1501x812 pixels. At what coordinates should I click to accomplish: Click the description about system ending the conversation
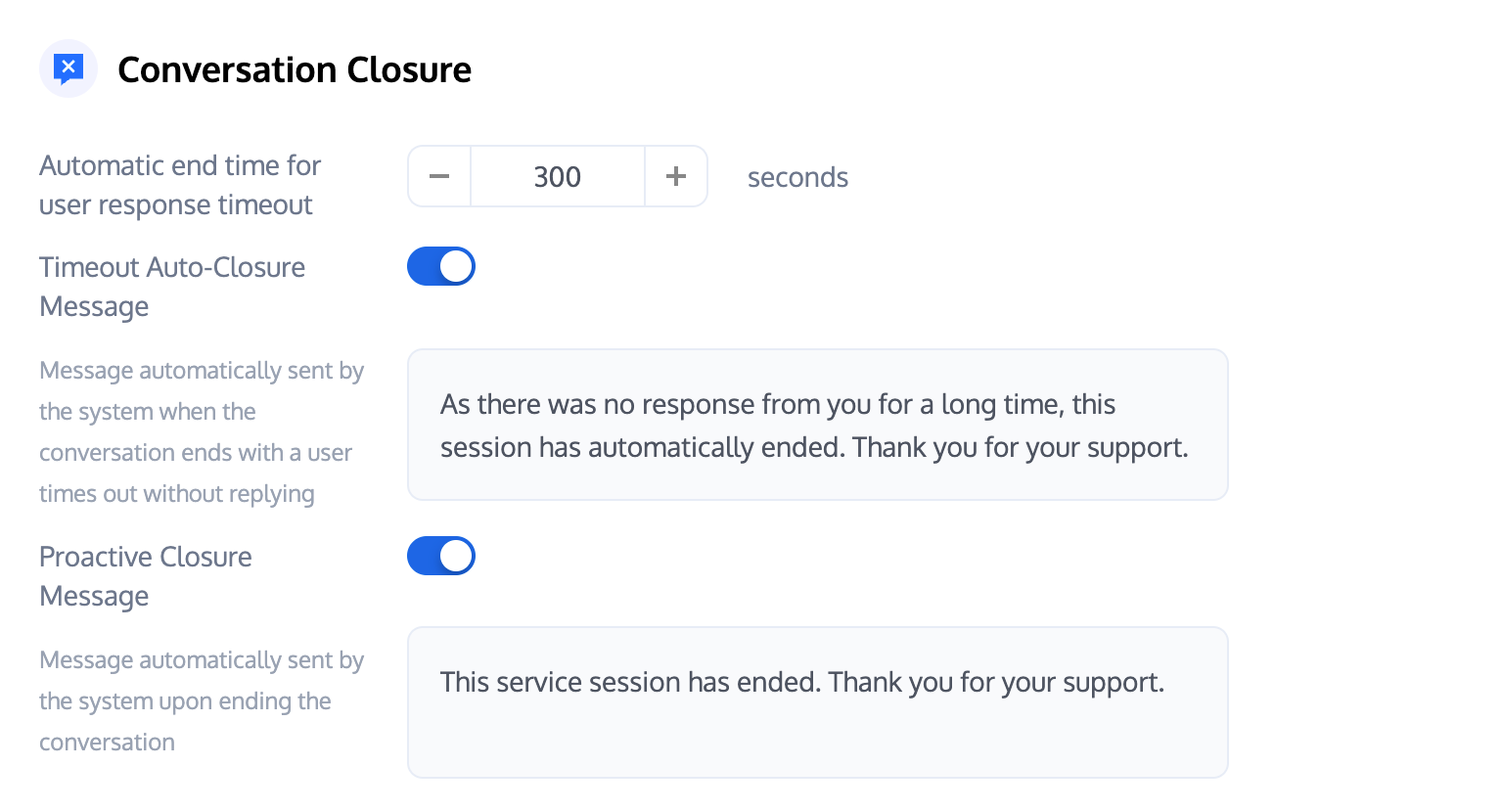(x=201, y=701)
